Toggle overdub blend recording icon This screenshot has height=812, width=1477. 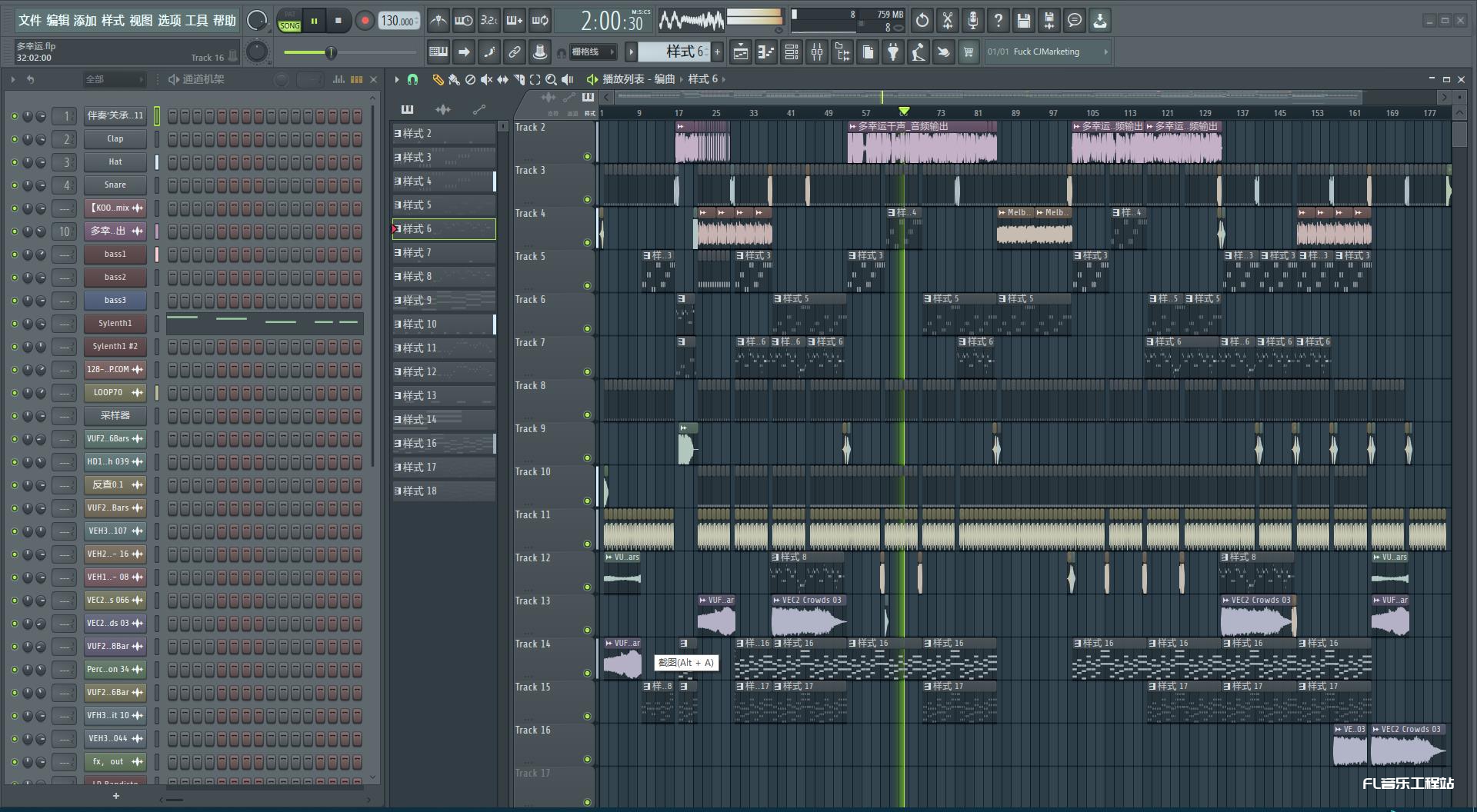[515, 21]
